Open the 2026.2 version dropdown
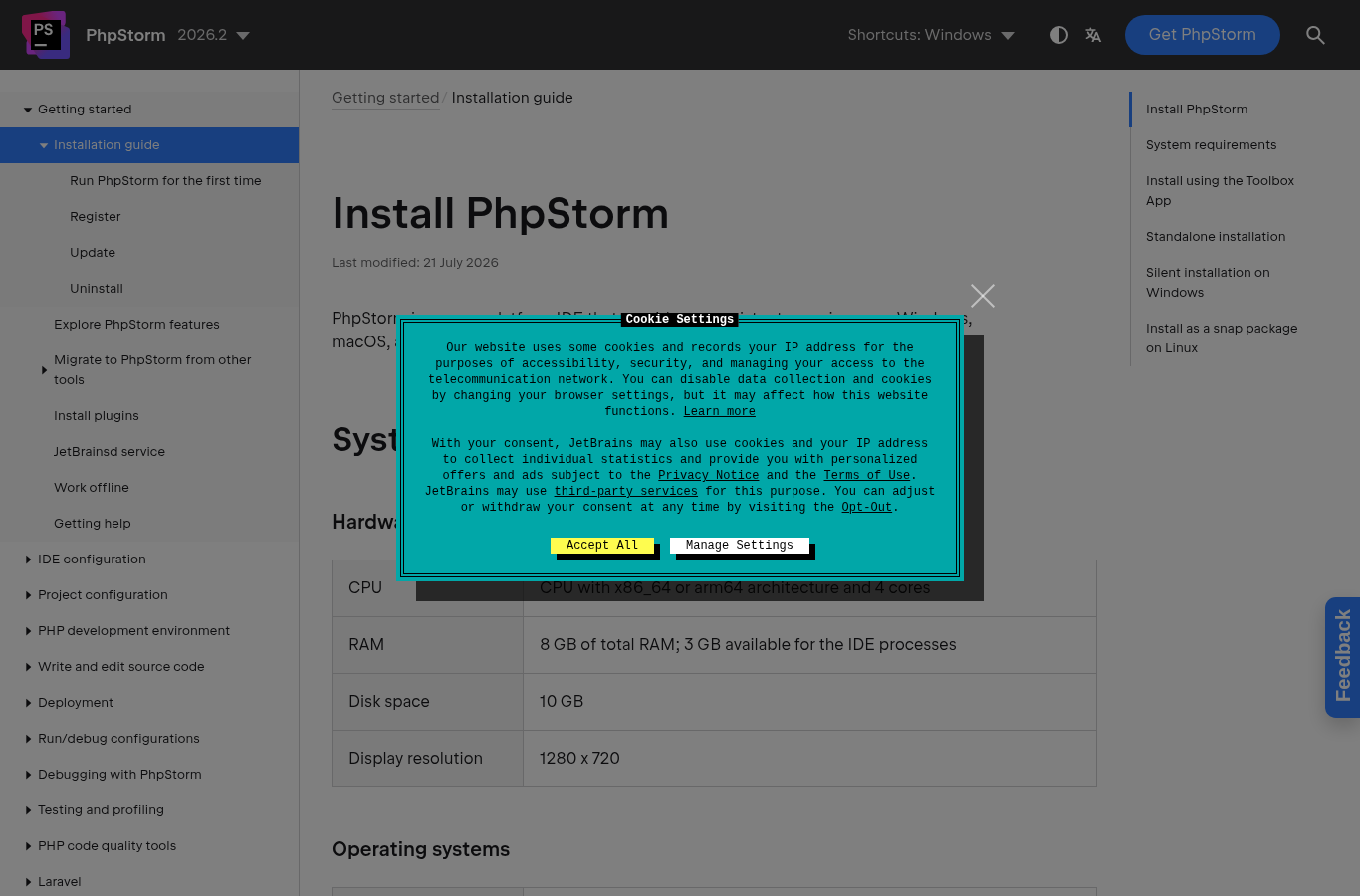The height and width of the screenshot is (896, 1360). tap(214, 35)
